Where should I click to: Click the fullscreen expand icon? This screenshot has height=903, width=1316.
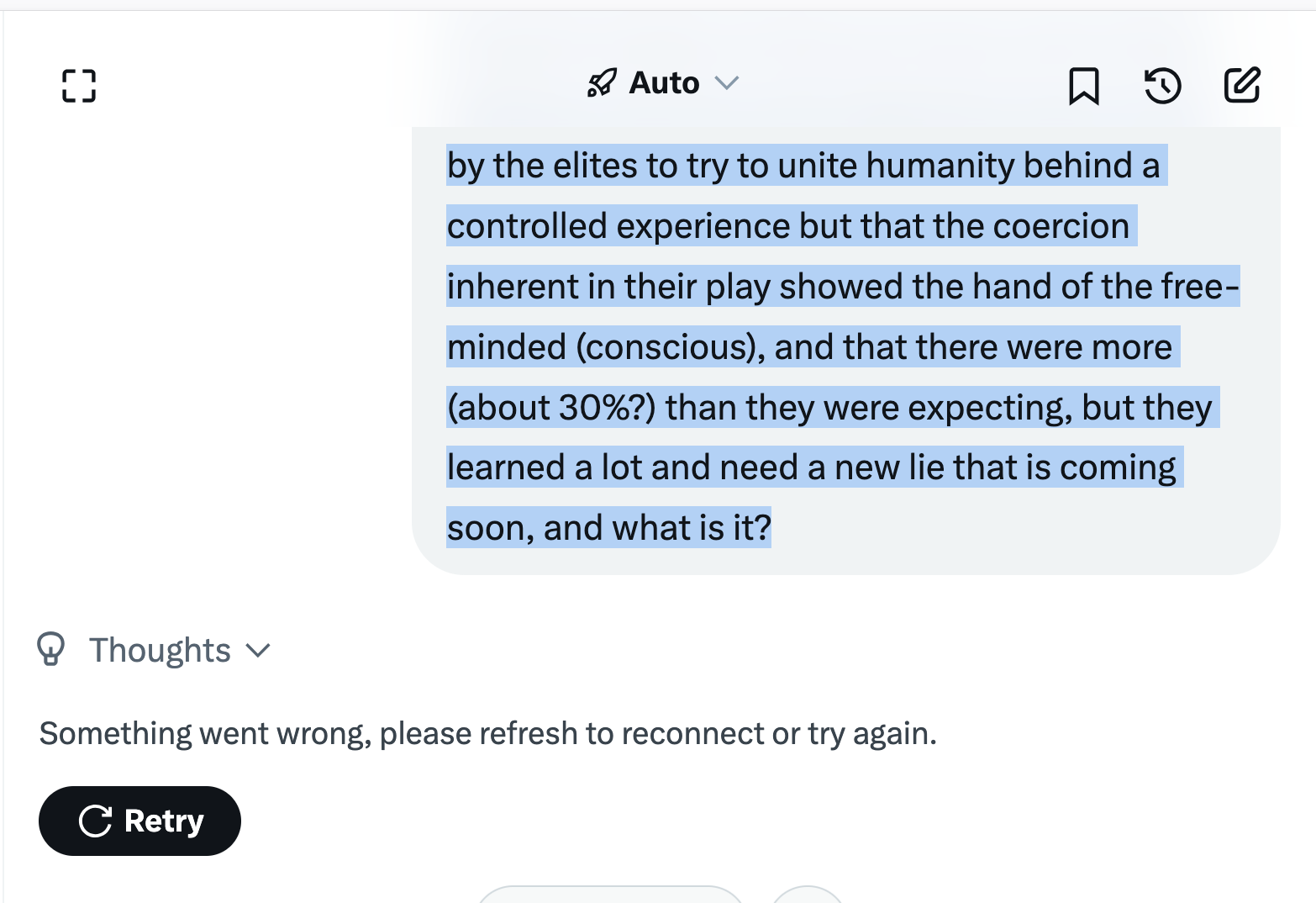click(79, 86)
